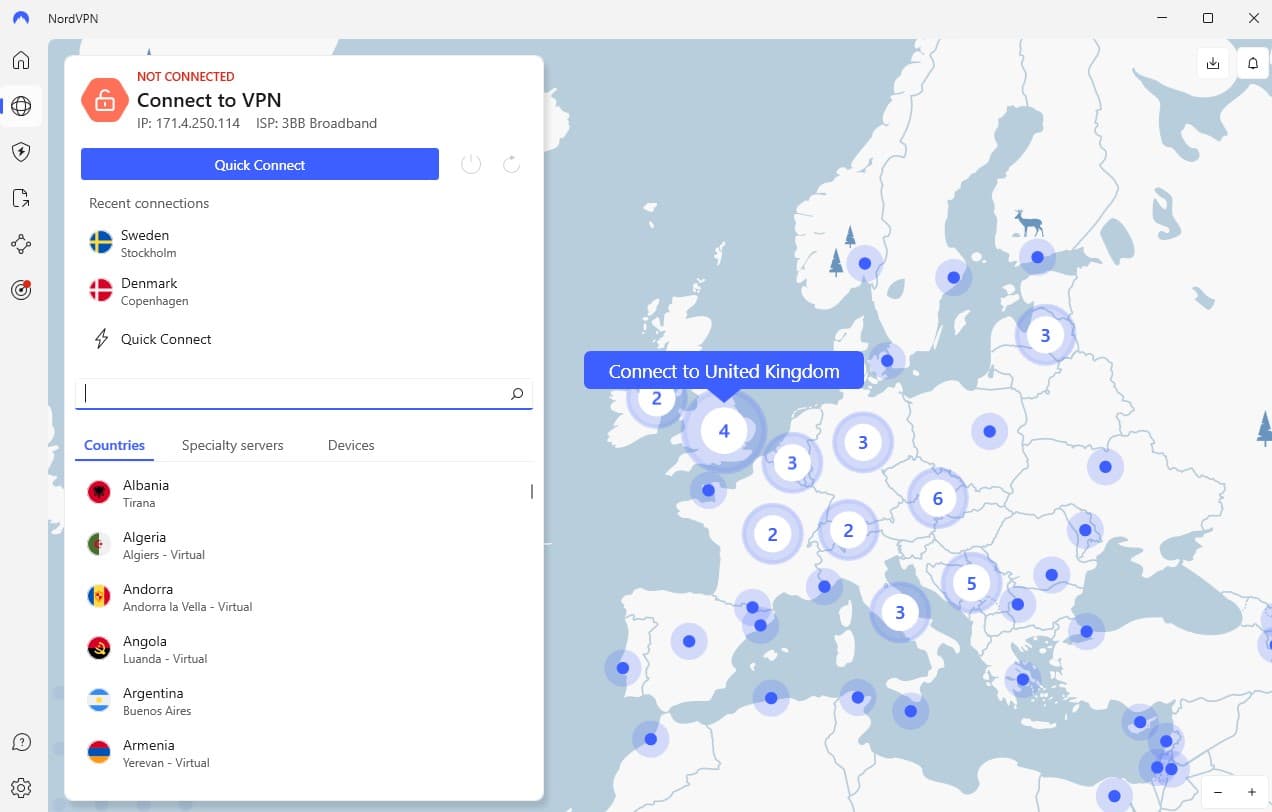Open the Meshnet sidebar icon
1272x812 pixels.
(21, 244)
